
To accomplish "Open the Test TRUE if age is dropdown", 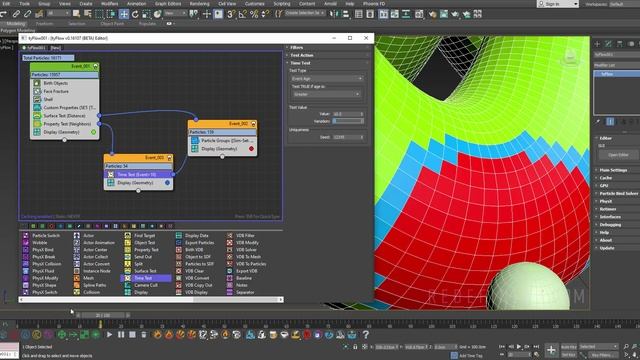I will coord(326,94).
